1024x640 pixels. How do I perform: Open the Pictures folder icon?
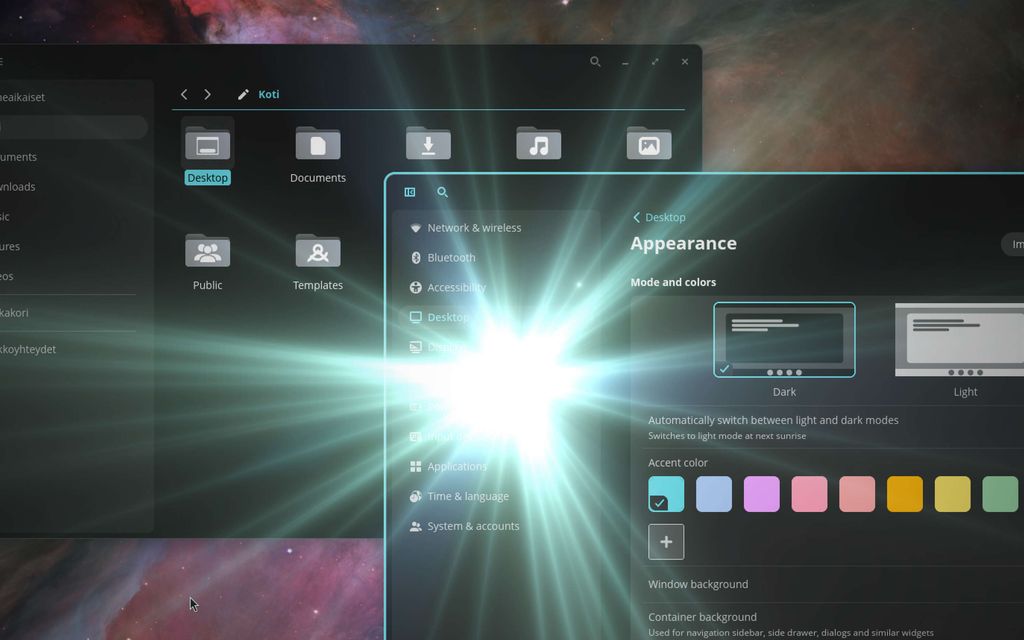click(648, 144)
